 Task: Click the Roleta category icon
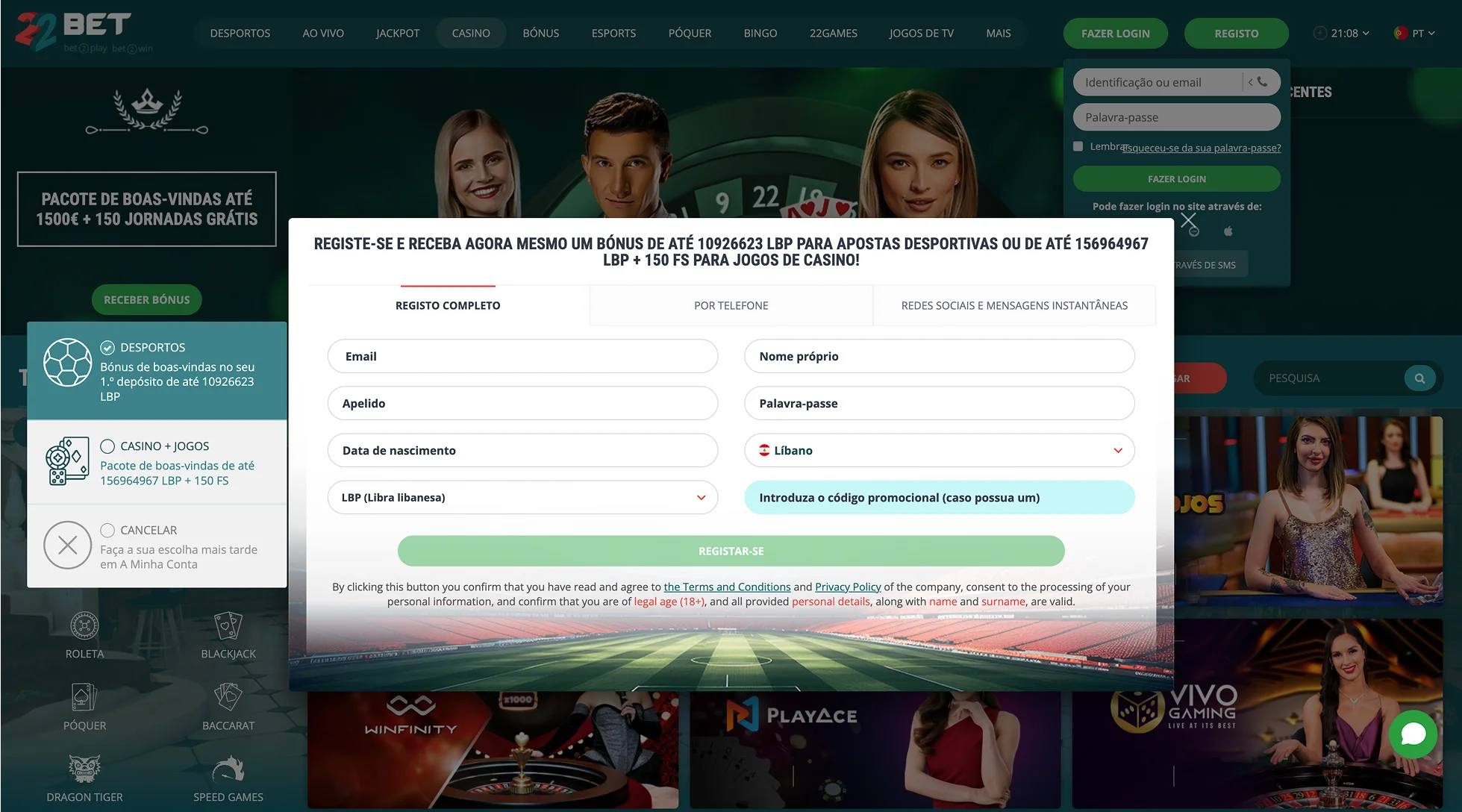pos(84,625)
